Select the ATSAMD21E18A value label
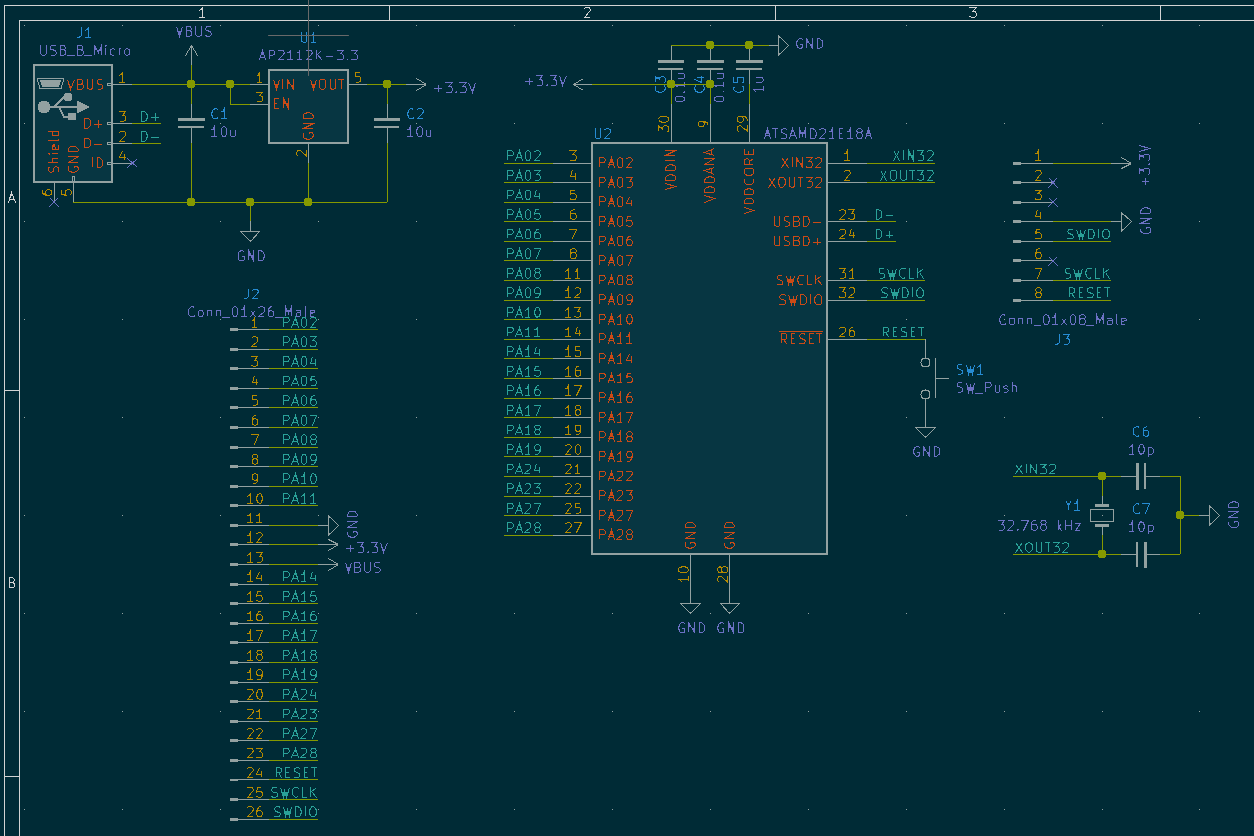This screenshot has width=1254, height=836. [818, 133]
